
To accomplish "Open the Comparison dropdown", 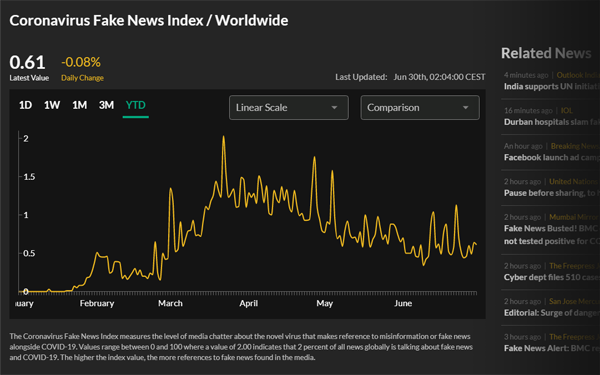I will point(420,108).
